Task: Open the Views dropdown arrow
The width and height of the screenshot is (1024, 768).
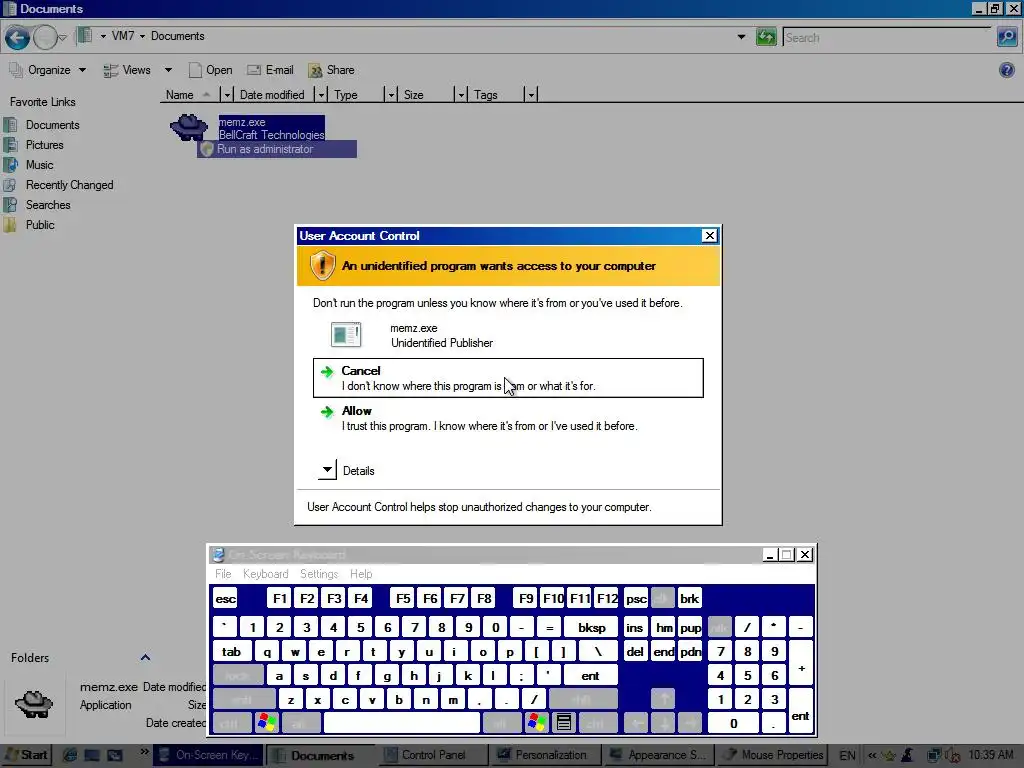Action: [168, 70]
